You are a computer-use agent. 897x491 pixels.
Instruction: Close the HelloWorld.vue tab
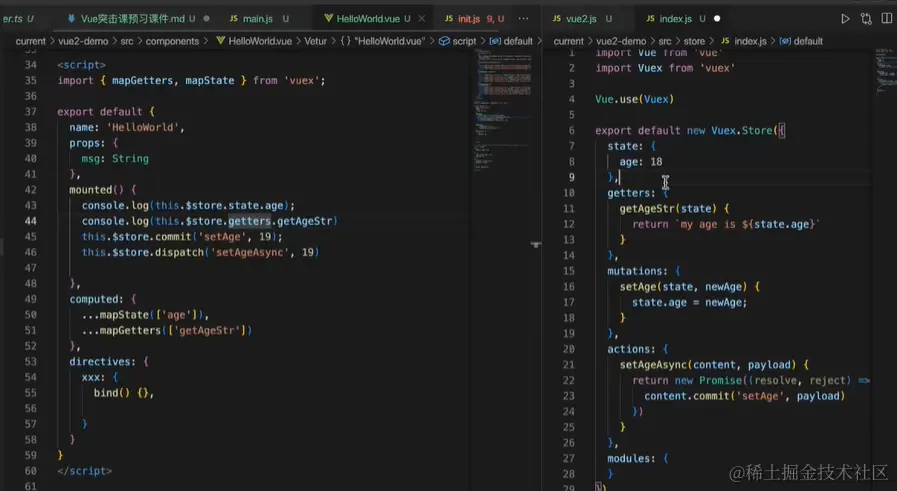(x=422, y=19)
